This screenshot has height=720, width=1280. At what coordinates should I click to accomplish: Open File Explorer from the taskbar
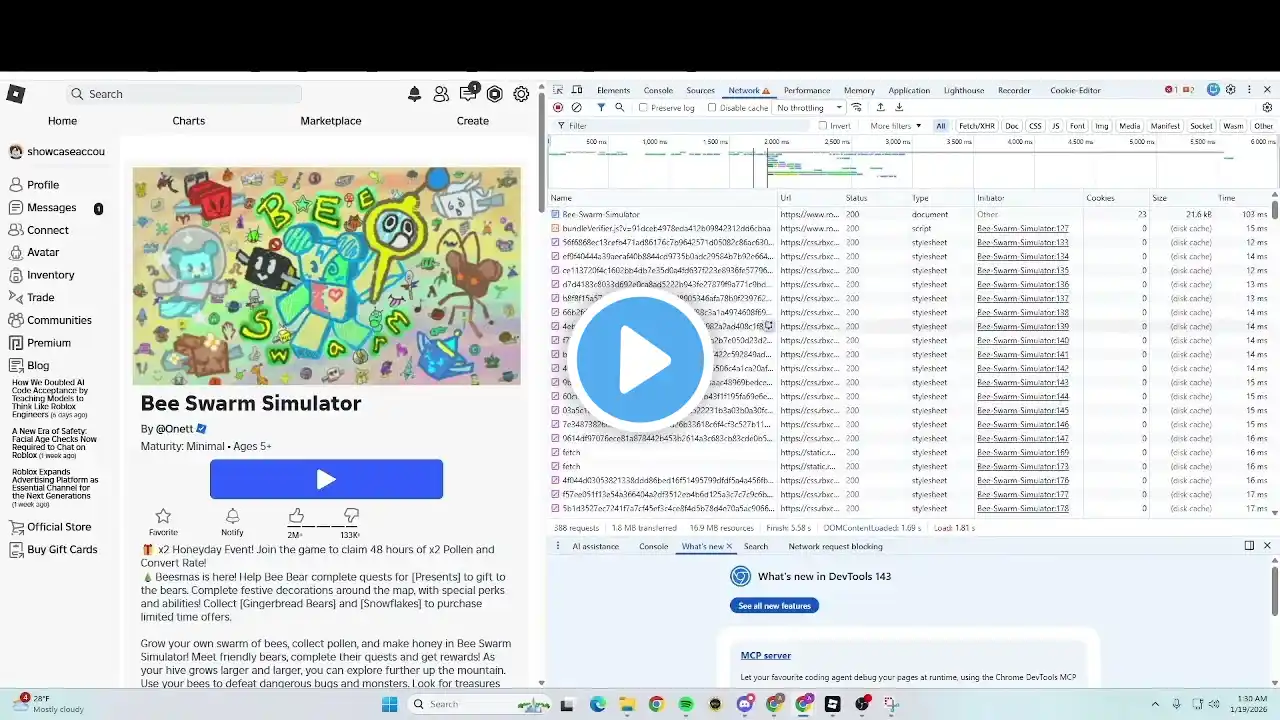point(627,704)
